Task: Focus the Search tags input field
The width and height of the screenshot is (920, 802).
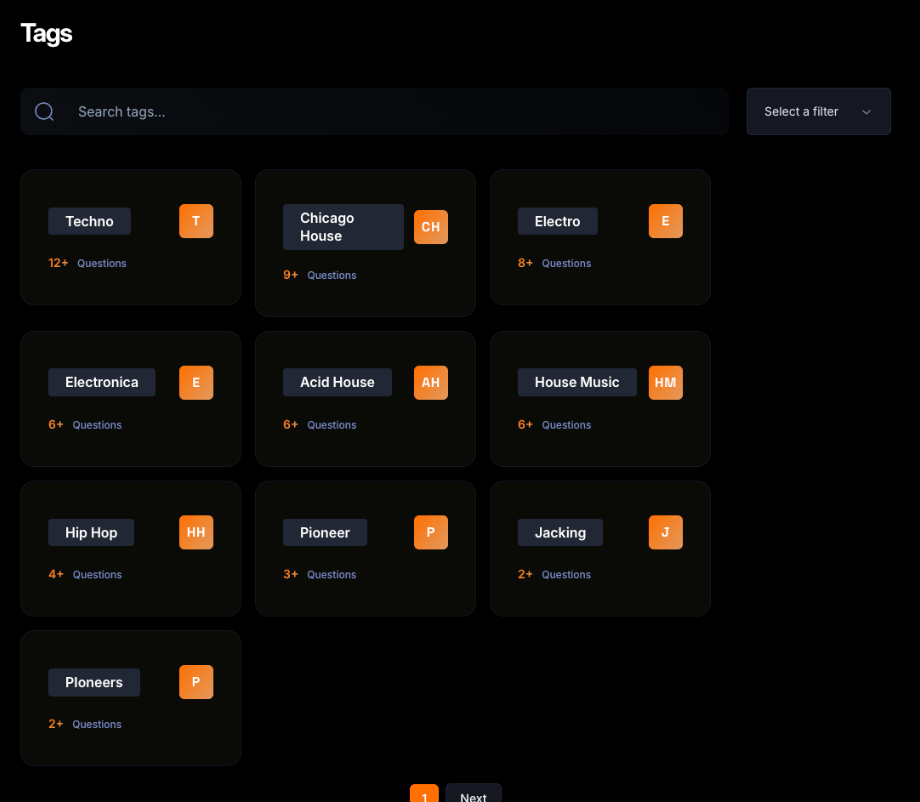Action: coord(374,111)
